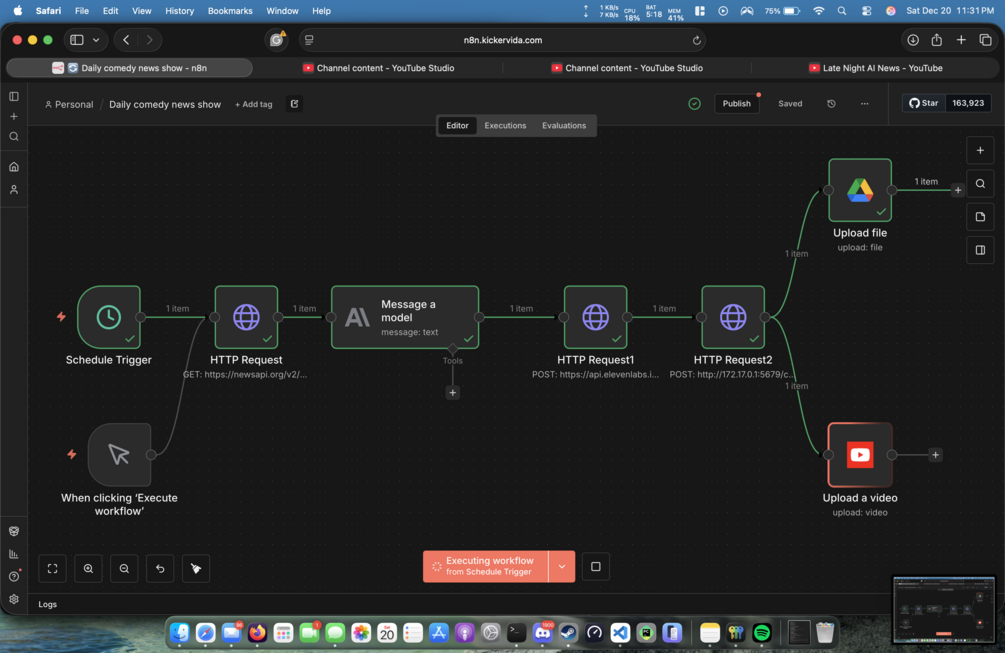The image size is (1005, 653).
Task: Open the Message a model node
Action: click(x=405, y=317)
